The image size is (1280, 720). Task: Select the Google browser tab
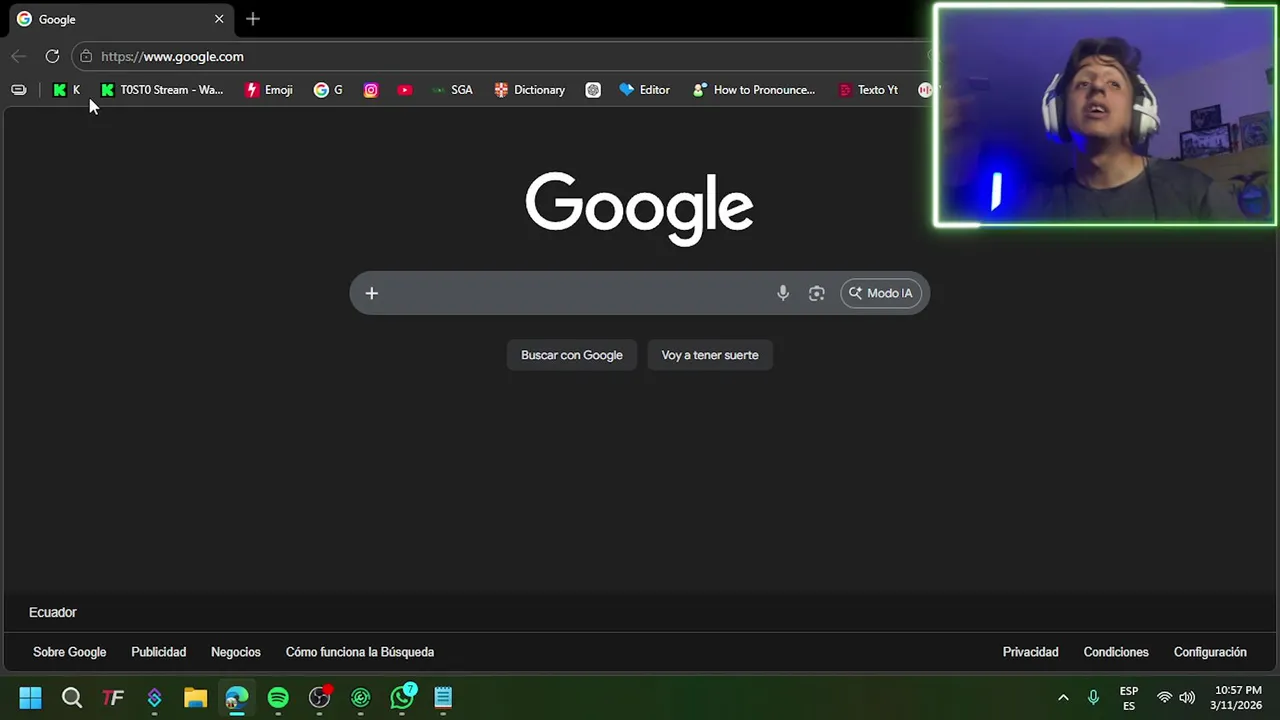coord(120,19)
